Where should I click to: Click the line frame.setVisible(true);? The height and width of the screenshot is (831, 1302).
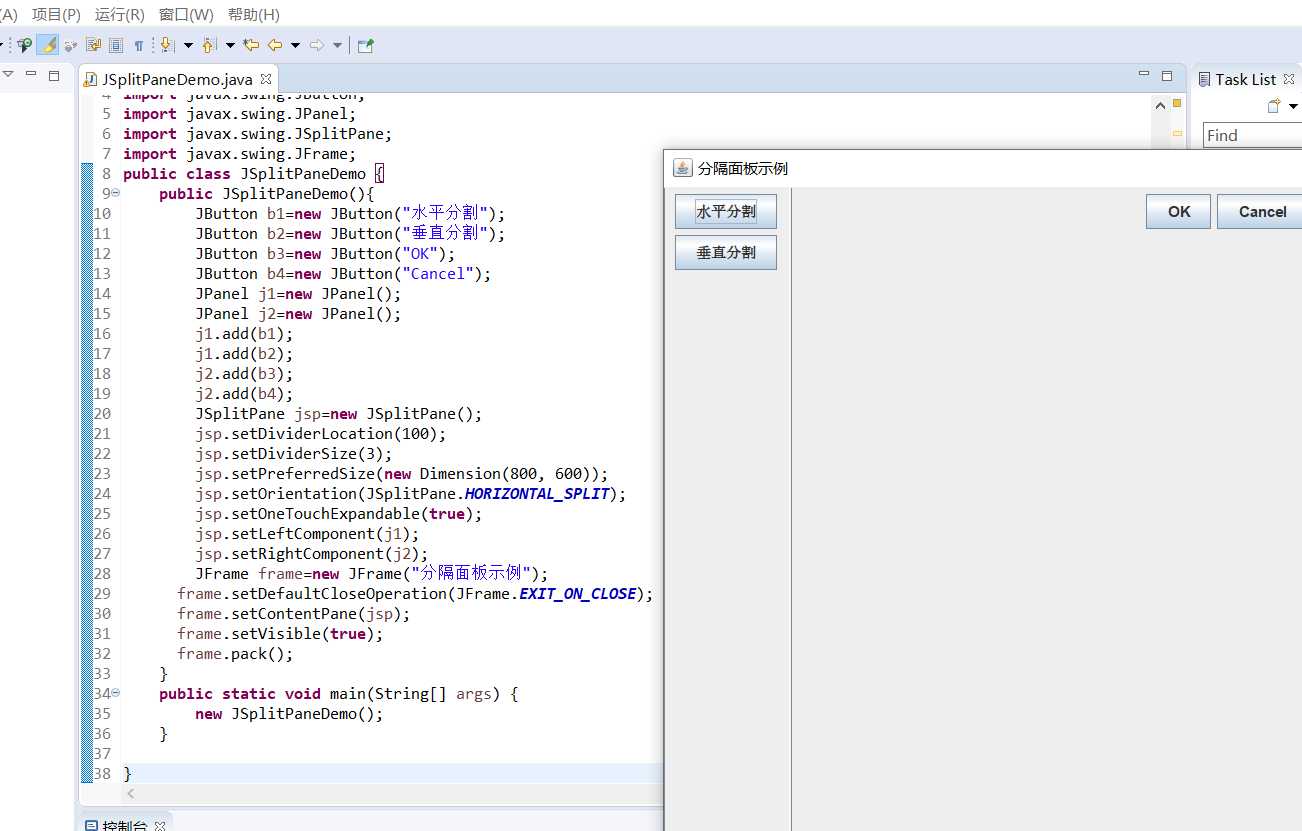pos(280,633)
